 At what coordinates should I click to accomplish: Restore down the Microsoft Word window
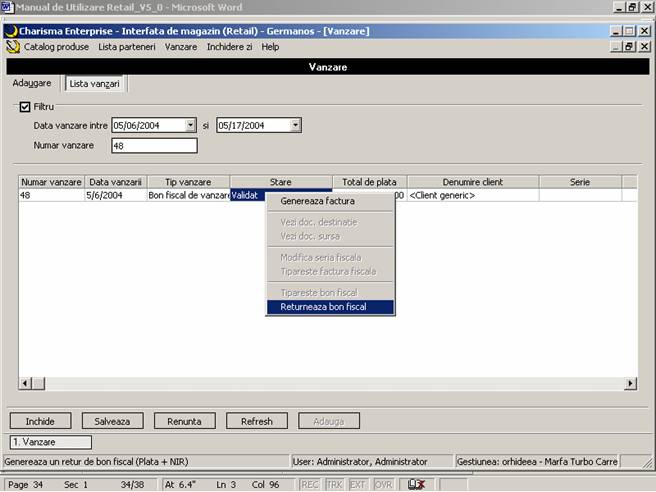click(x=633, y=7)
